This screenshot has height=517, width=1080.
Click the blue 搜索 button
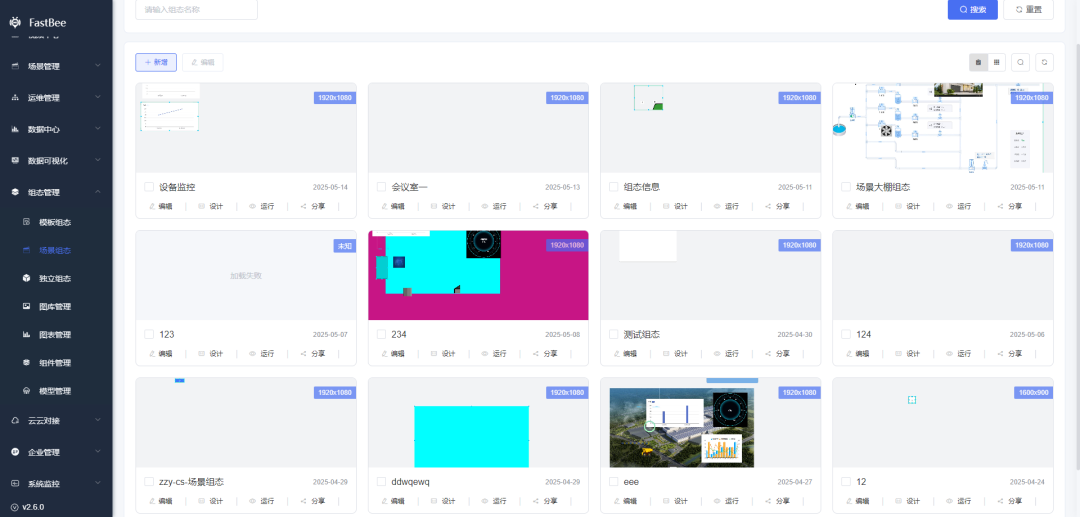972,9
